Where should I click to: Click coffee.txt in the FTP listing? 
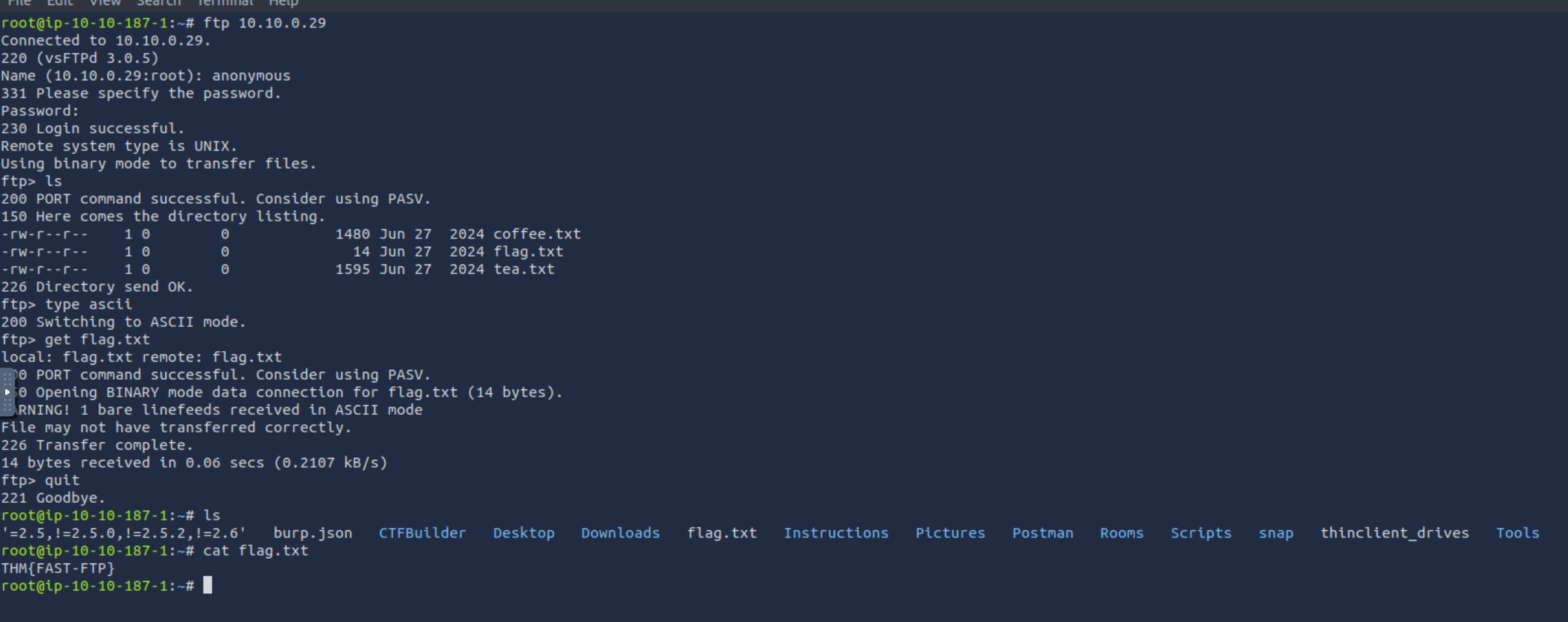(537, 234)
